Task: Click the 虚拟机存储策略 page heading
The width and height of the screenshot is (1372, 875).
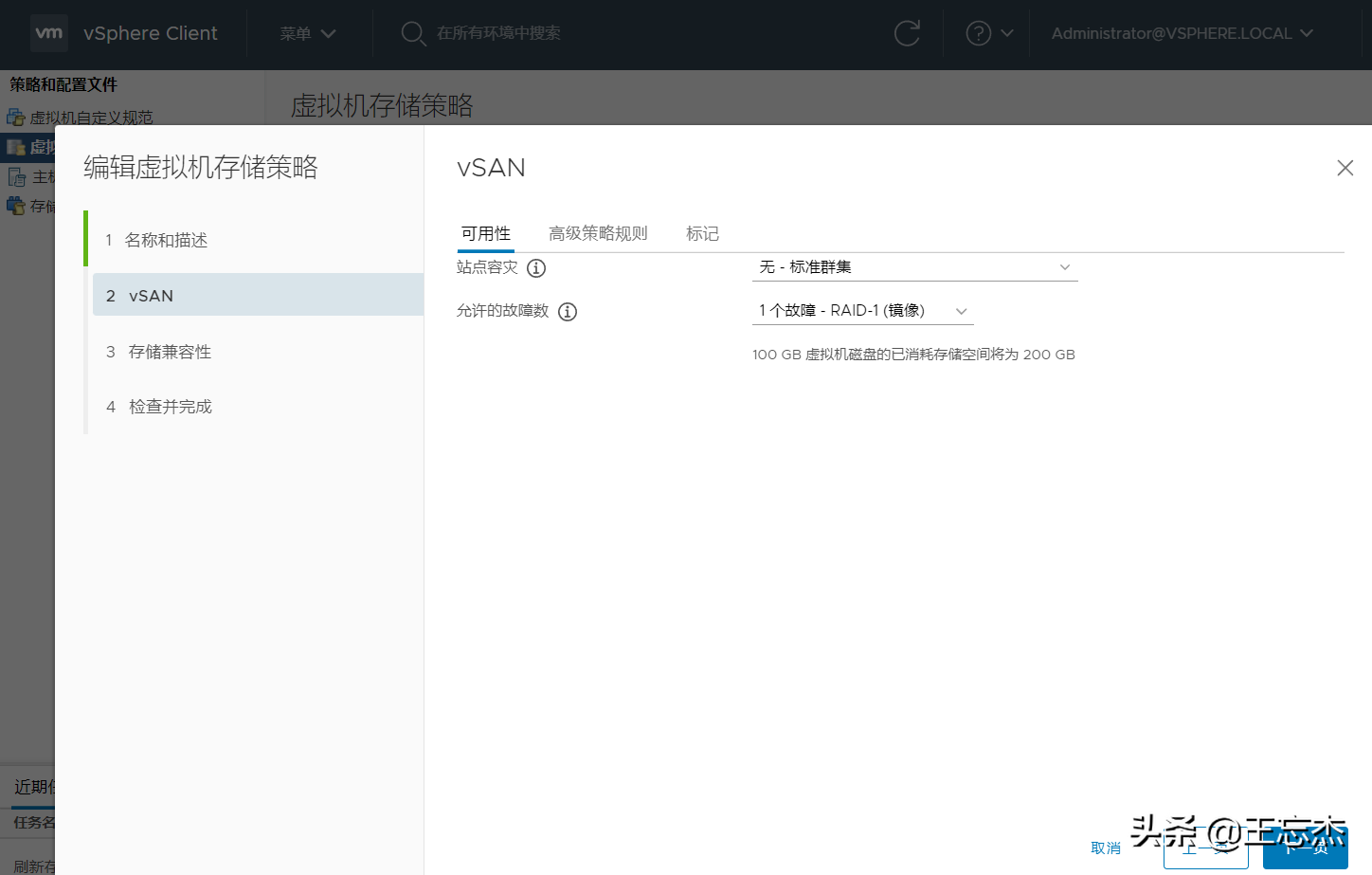Action: pos(382,105)
